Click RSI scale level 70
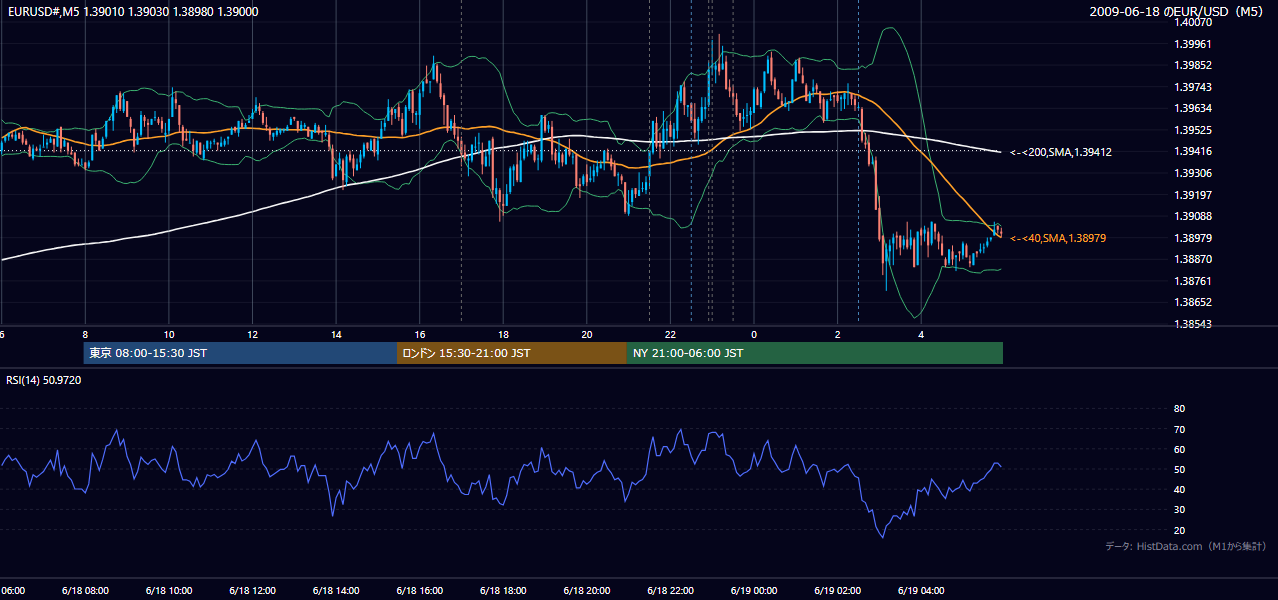Viewport: 1278px width, 600px height. pos(1179,429)
